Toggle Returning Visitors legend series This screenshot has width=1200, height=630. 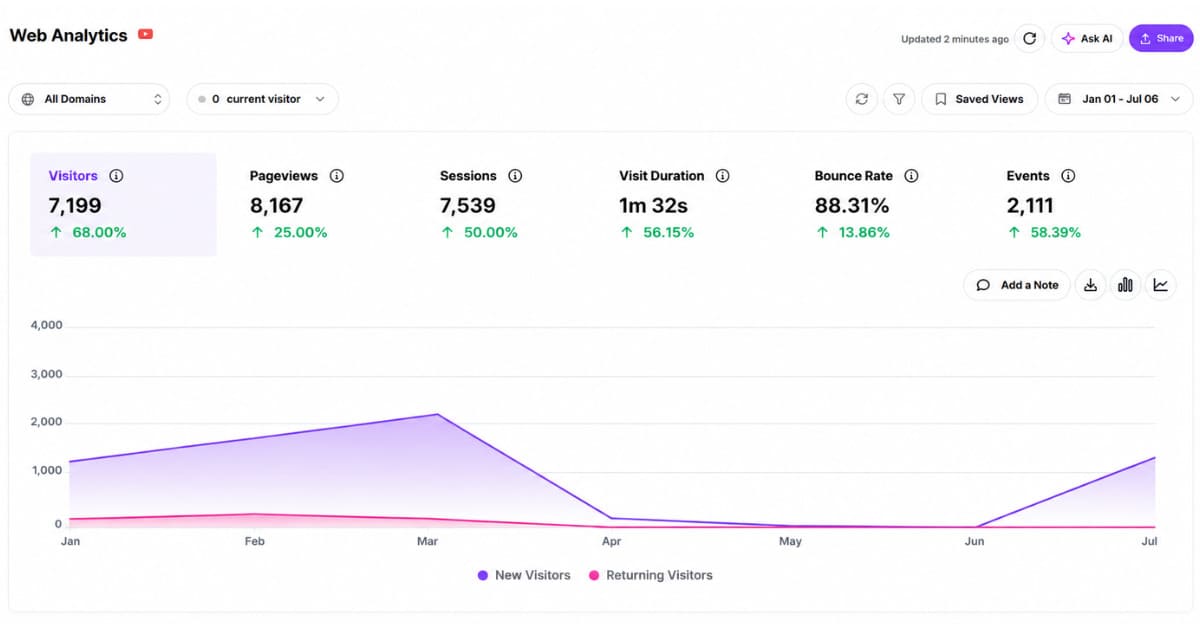pos(650,575)
